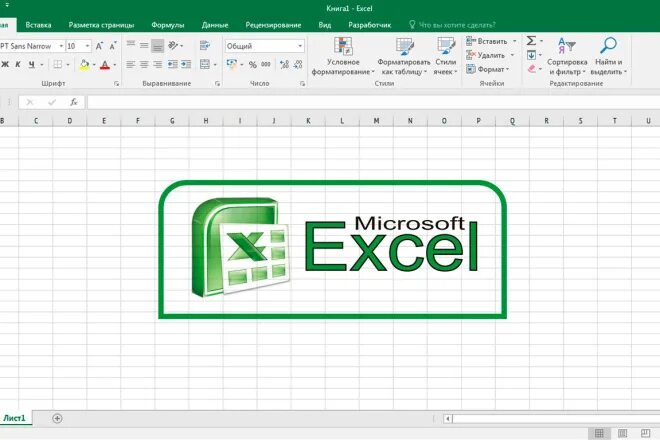Open the number format dropdown Общий
The image size is (660, 440).
coord(264,46)
